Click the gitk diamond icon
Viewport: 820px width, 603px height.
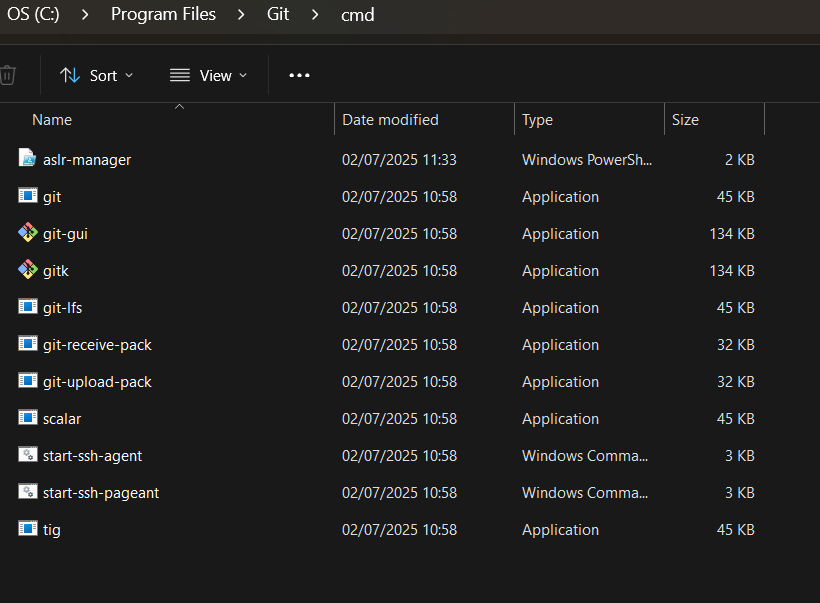[28, 269]
